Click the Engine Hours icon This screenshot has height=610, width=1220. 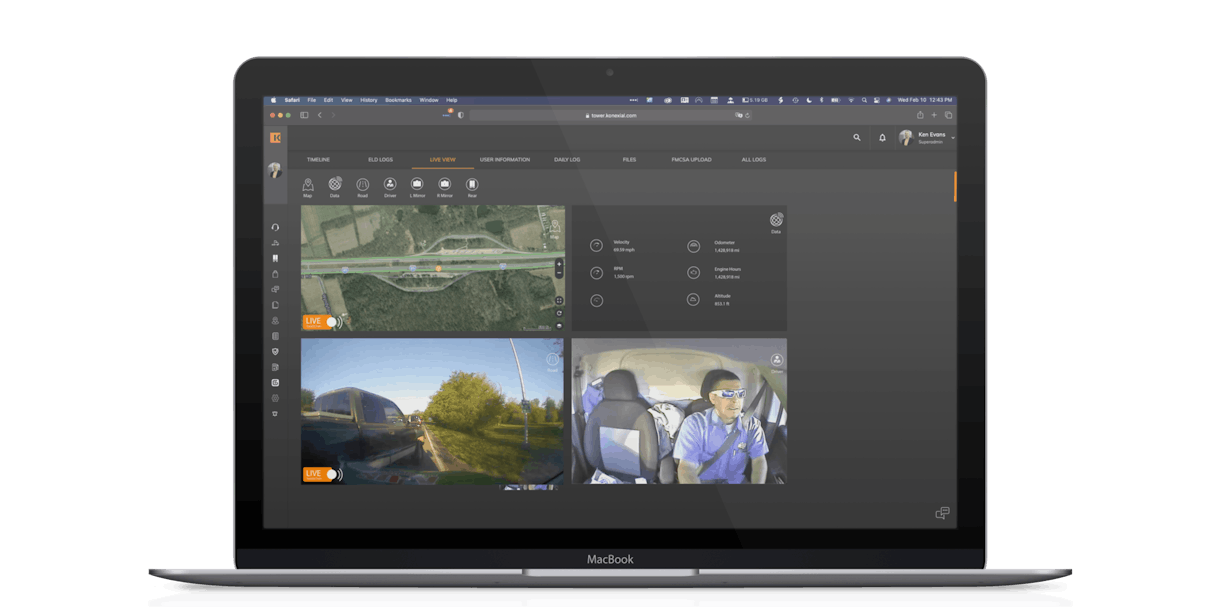(693, 272)
